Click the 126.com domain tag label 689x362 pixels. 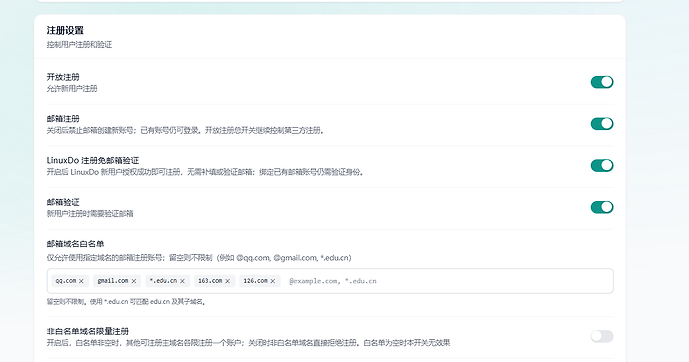click(255, 281)
